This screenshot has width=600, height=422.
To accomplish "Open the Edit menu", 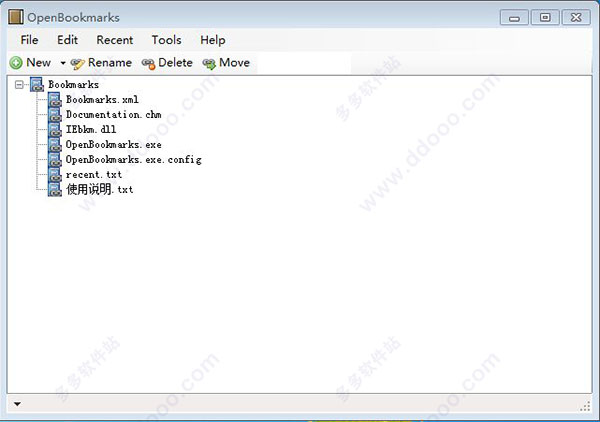I will tap(67, 40).
